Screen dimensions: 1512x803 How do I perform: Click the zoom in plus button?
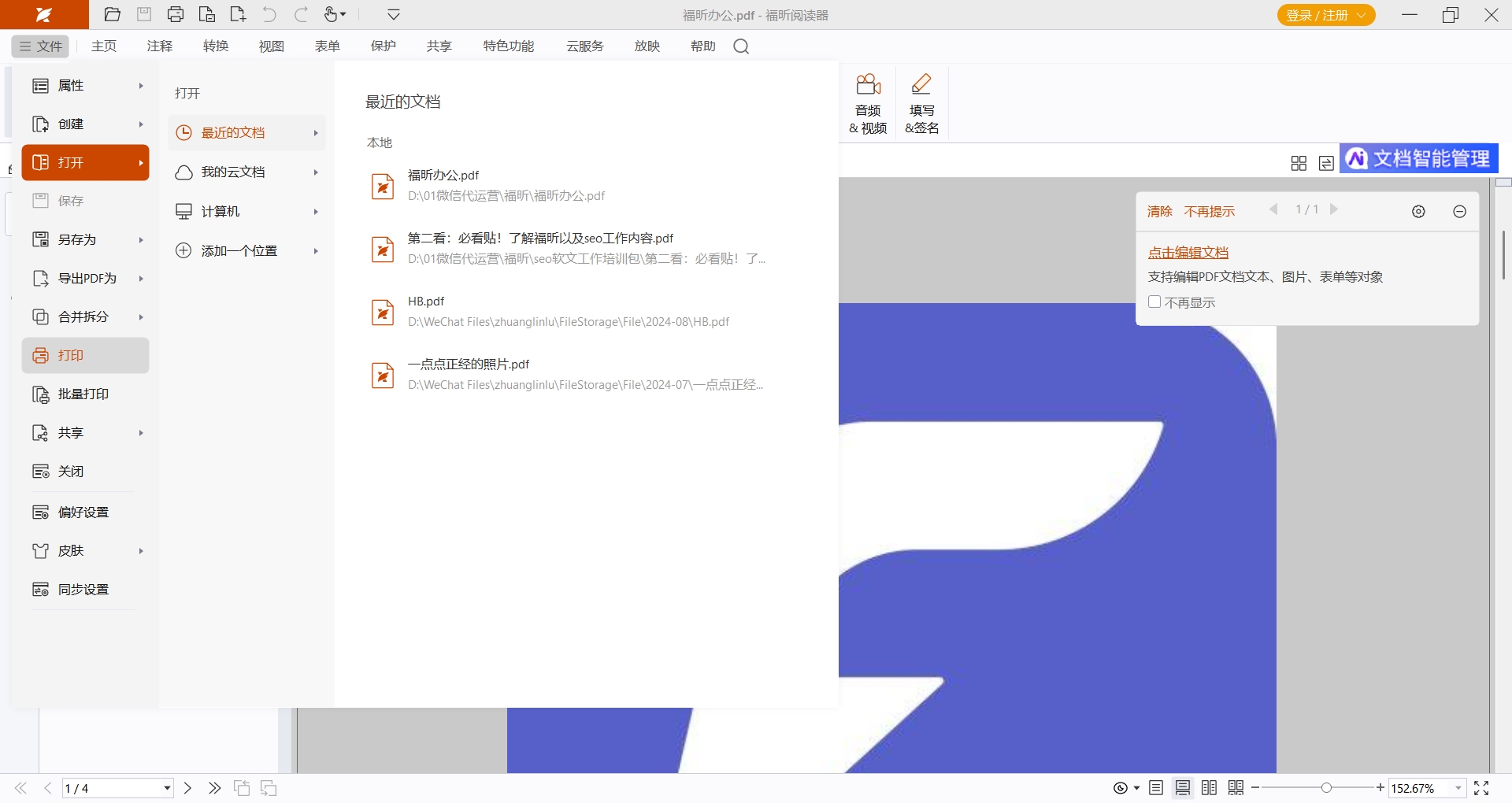pos(1380,788)
